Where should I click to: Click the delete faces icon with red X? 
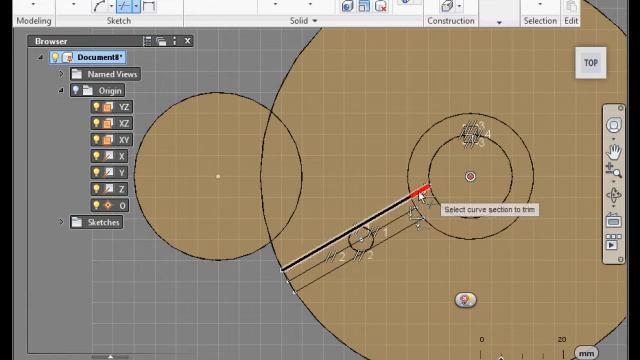tap(381, 6)
